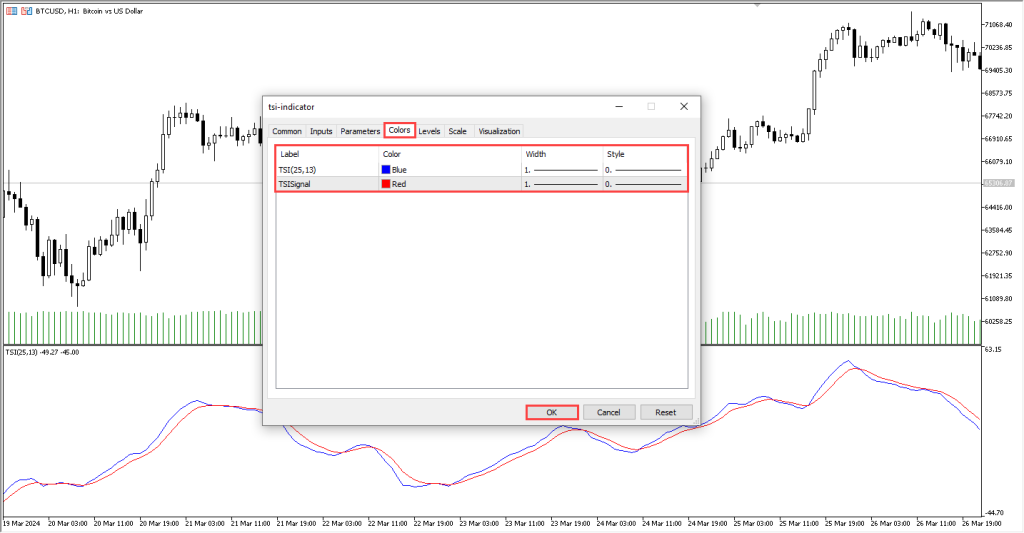Select the Parameters tab

point(360,131)
